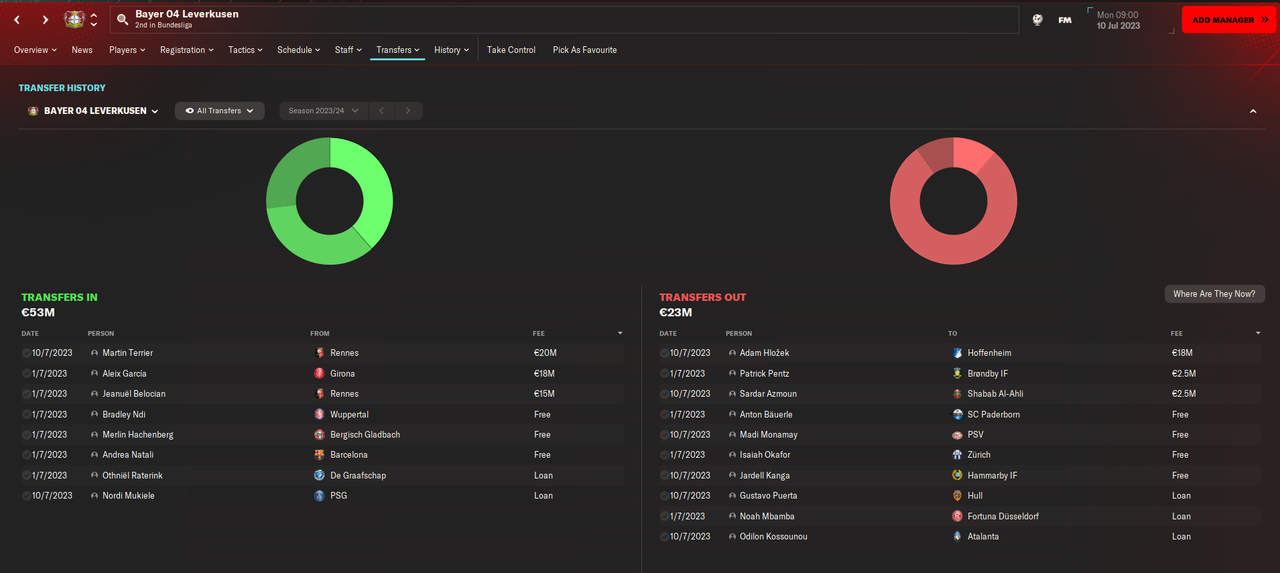Click Pick As Favourite
The width and height of the screenshot is (1280, 573).
(x=585, y=50)
